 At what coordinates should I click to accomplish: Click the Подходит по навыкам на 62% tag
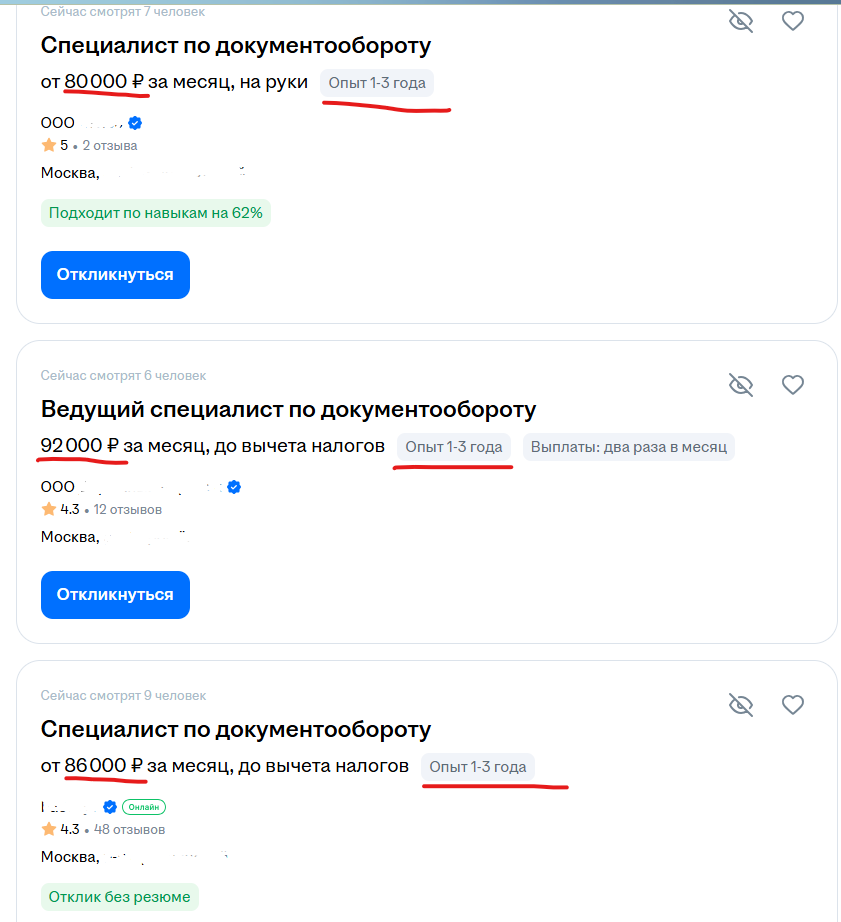coord(156,213)
